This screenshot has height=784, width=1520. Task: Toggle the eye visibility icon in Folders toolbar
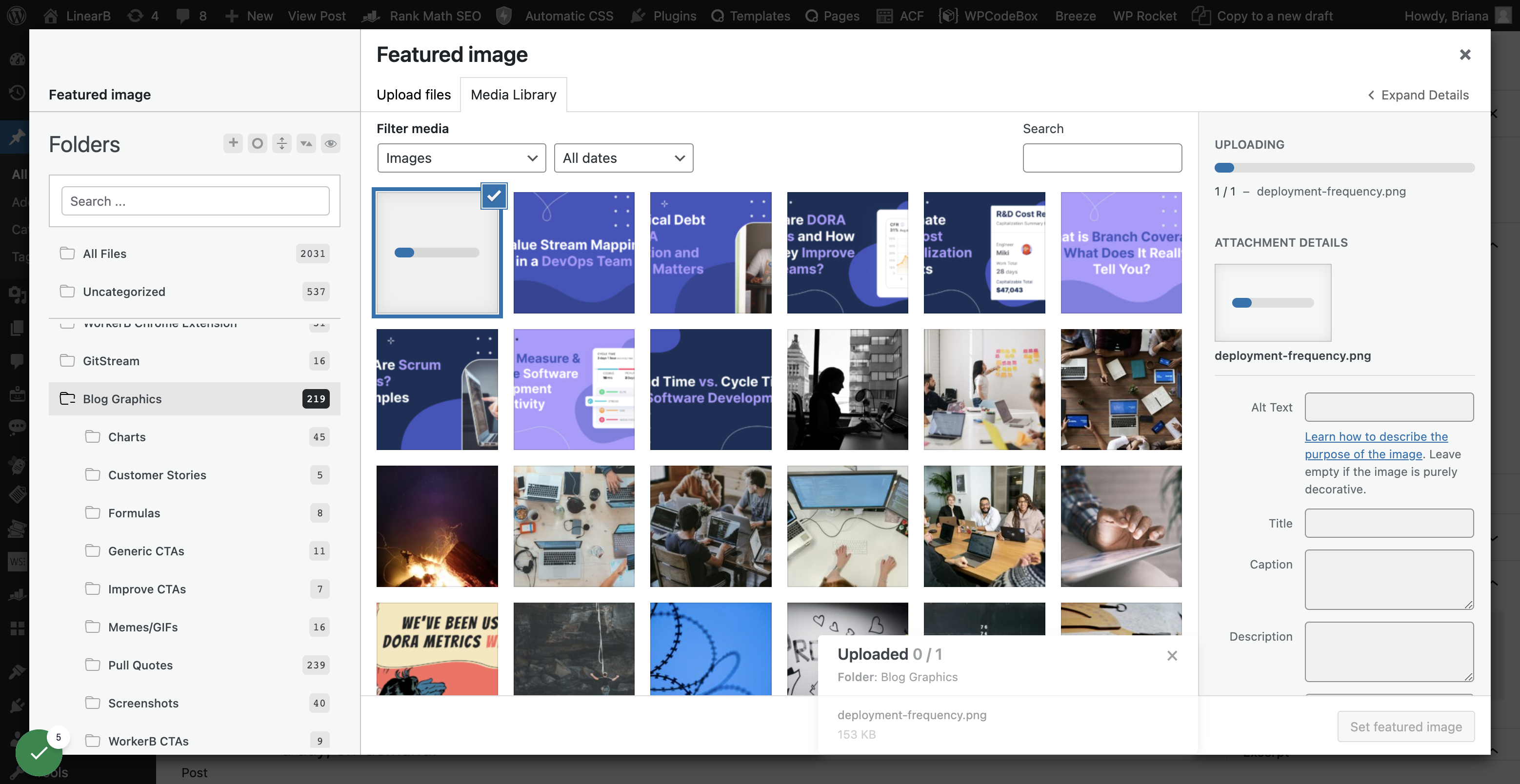click(330, 143)
